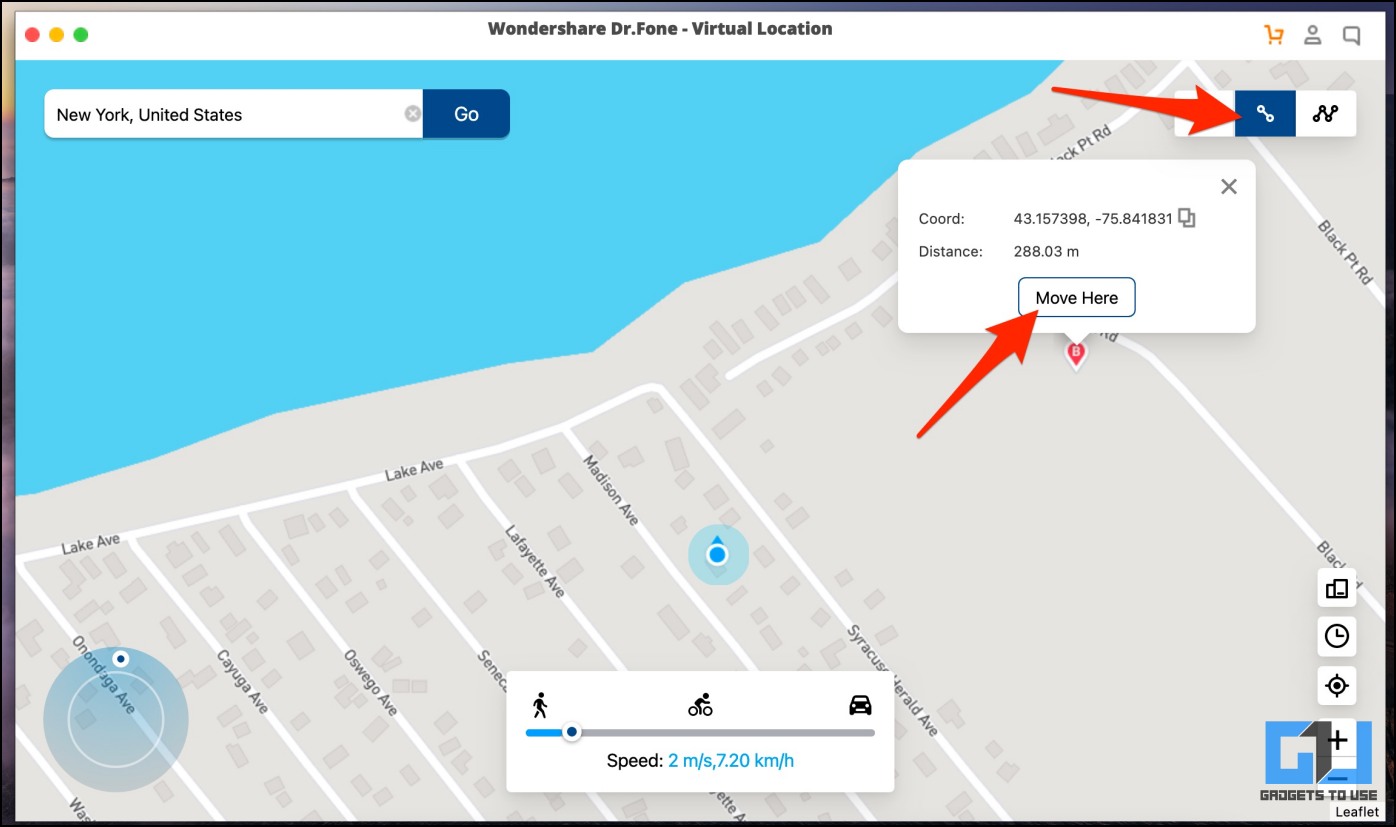Click the speed slider handle
The width and height of the screenshot is (1396, 827).
[x=572, y=732]
